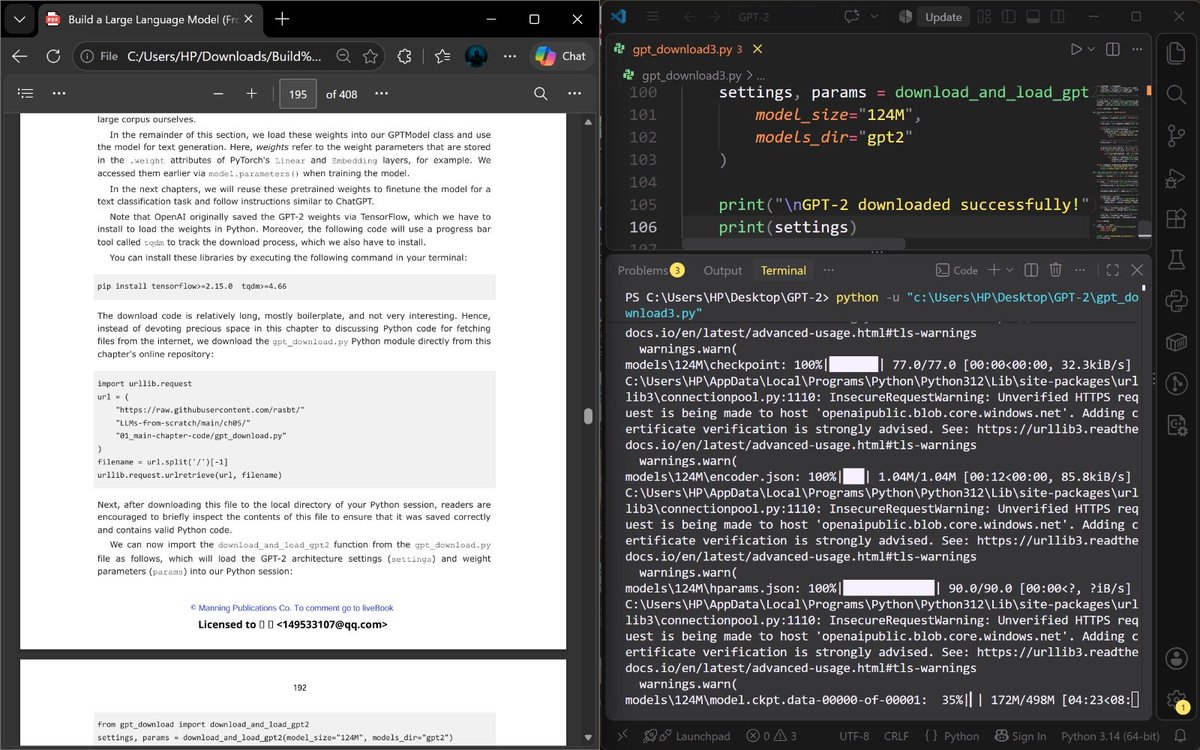1200x750 pixels.
Task: Click the PDF page number field
Action: (x=298, y=94)
